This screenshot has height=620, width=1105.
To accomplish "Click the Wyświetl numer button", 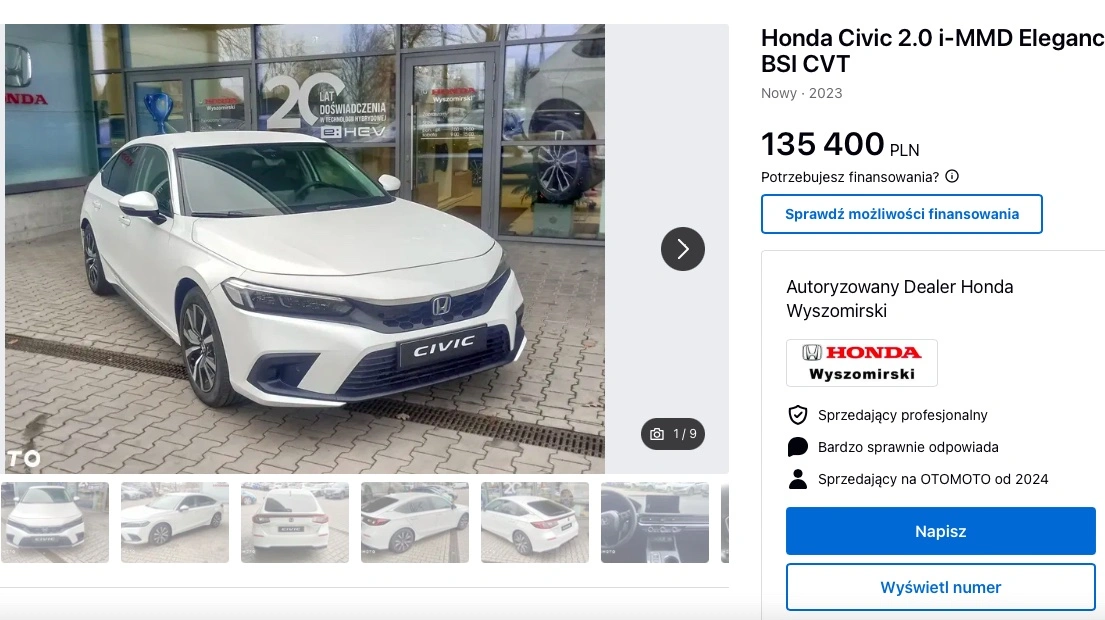I will click(x=941, y=587).
